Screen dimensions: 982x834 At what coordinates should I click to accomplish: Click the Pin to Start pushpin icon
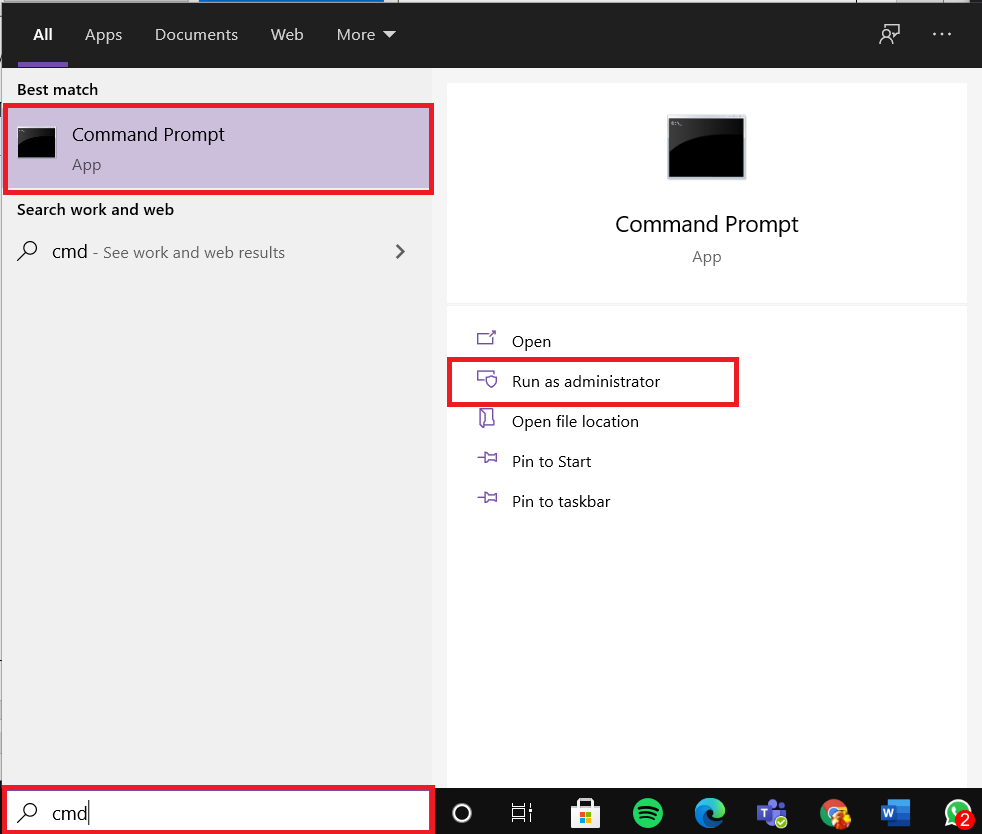(488, 461)
